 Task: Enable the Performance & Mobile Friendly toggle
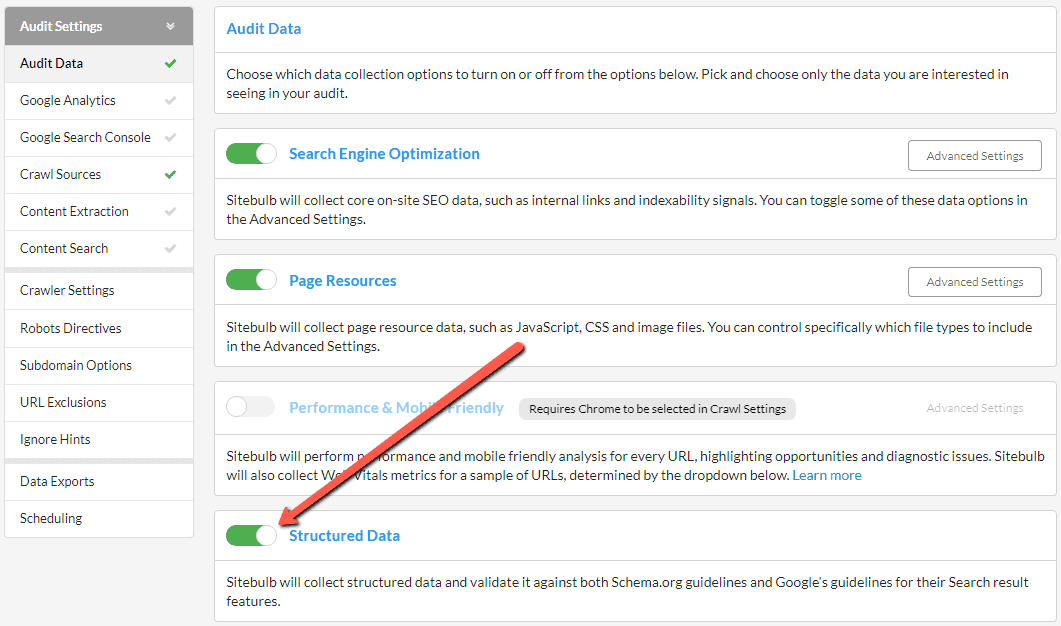[250, 407]
